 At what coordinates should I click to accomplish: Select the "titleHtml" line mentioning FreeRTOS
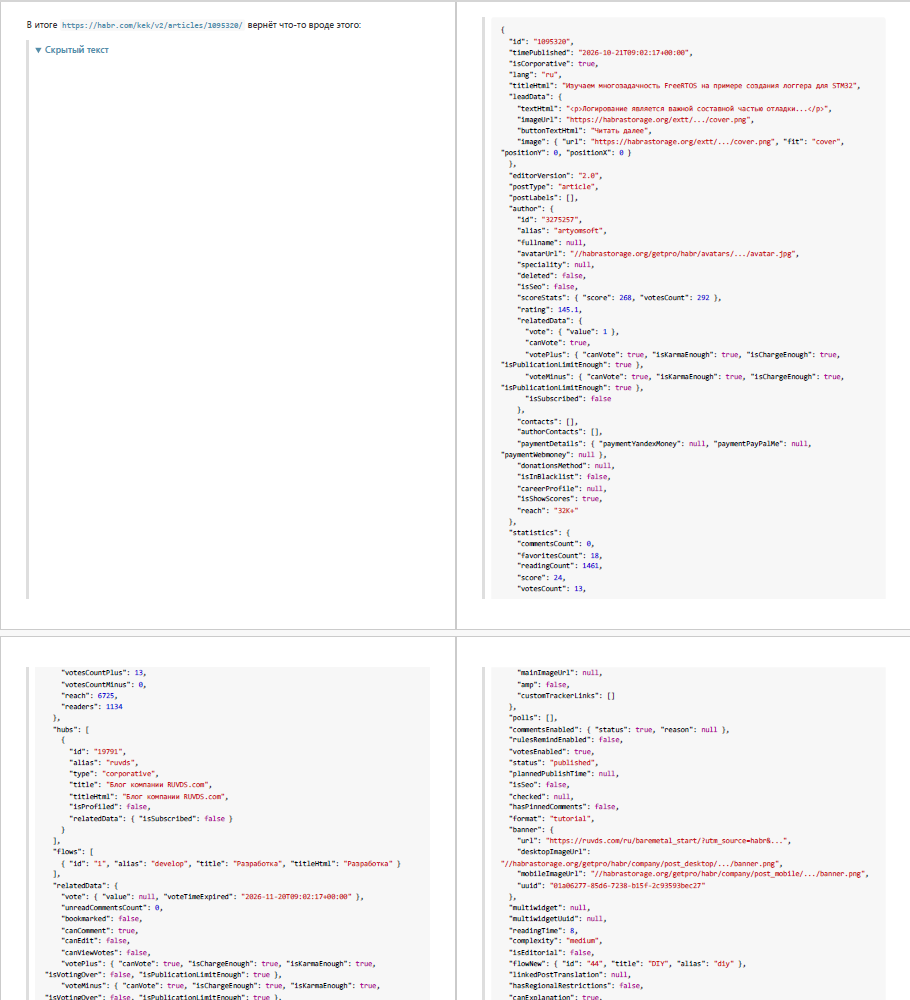tap(684, 85)
